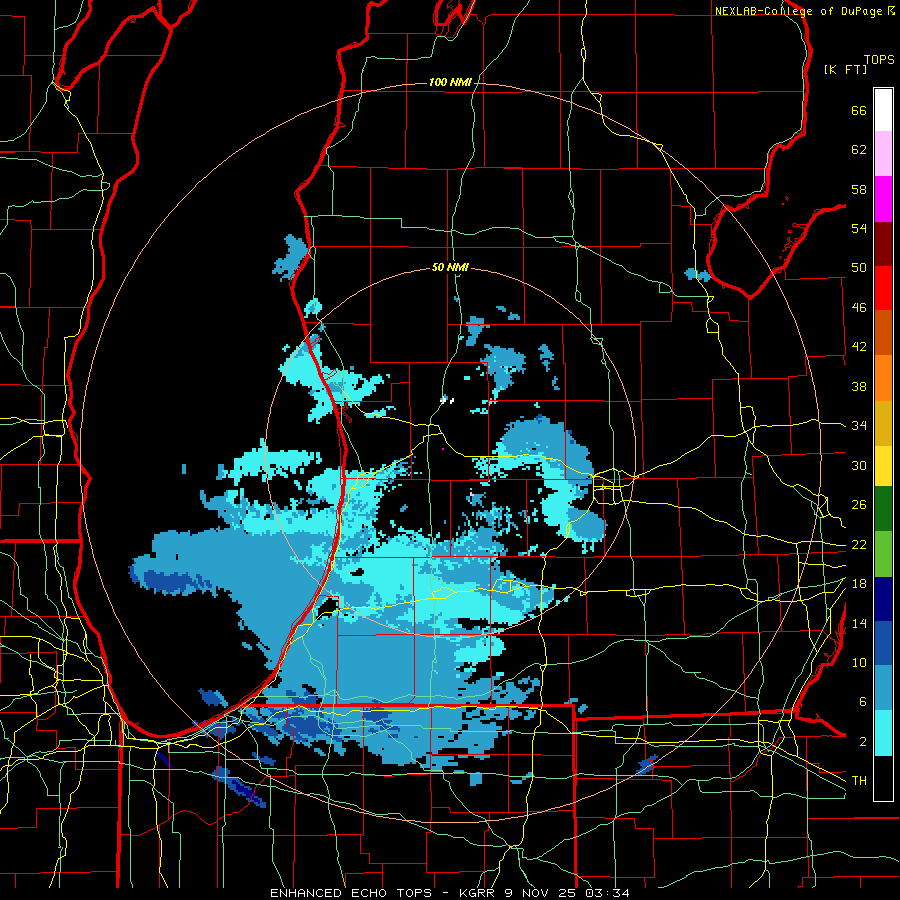The height and width of the screenshot is (900, 900).
Task: Click the "22" legend value
Action: (x=859, y=545)
